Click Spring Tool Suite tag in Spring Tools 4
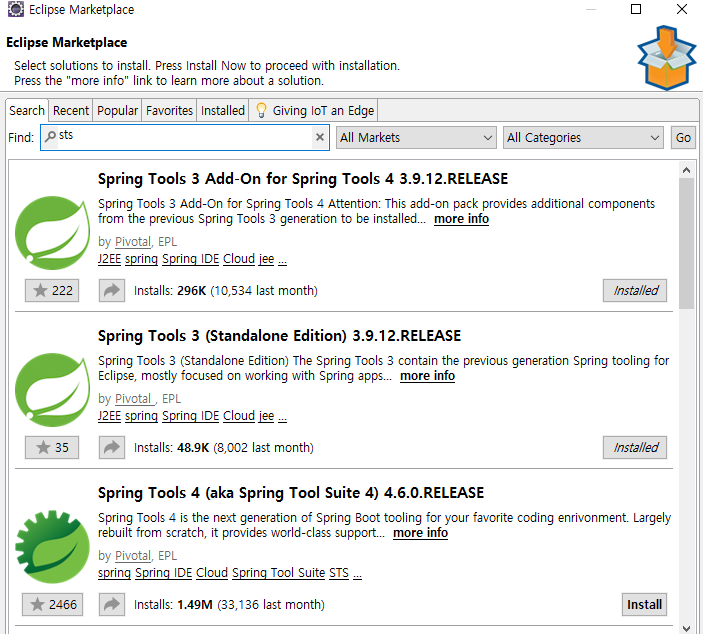This screenshot has height=634, width=703. pyautogui.click(x=278, y=573)
